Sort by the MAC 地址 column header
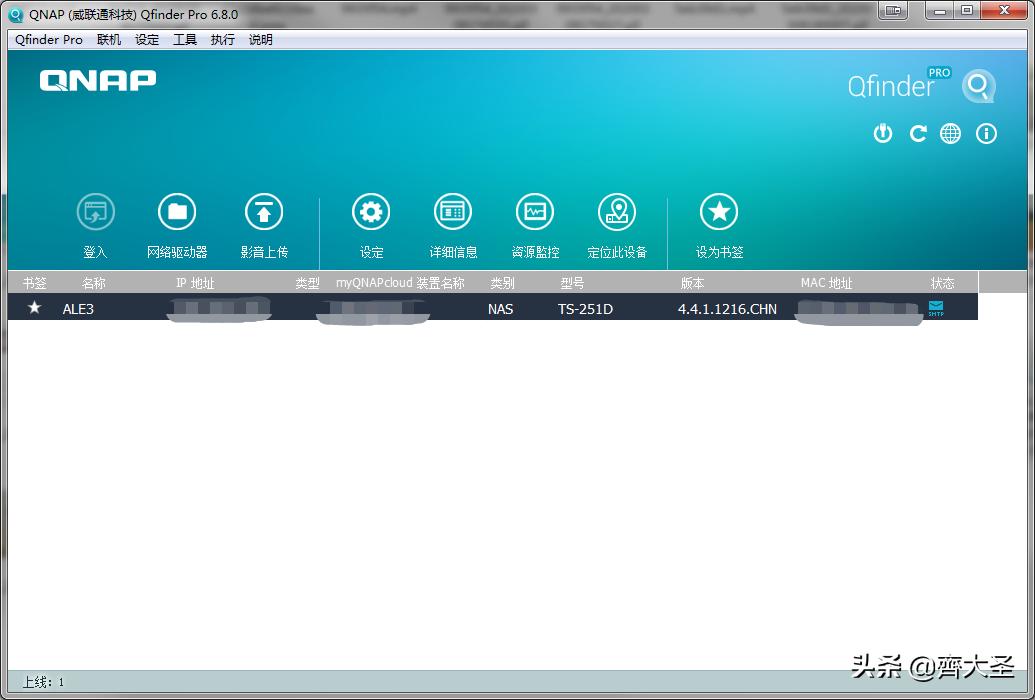The width and height of the screenshot is (1035, 700). click(x=826, y=283)
